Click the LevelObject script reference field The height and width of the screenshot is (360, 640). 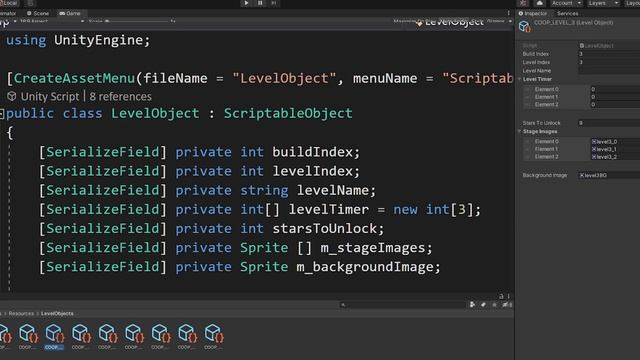tap(610, 46)
